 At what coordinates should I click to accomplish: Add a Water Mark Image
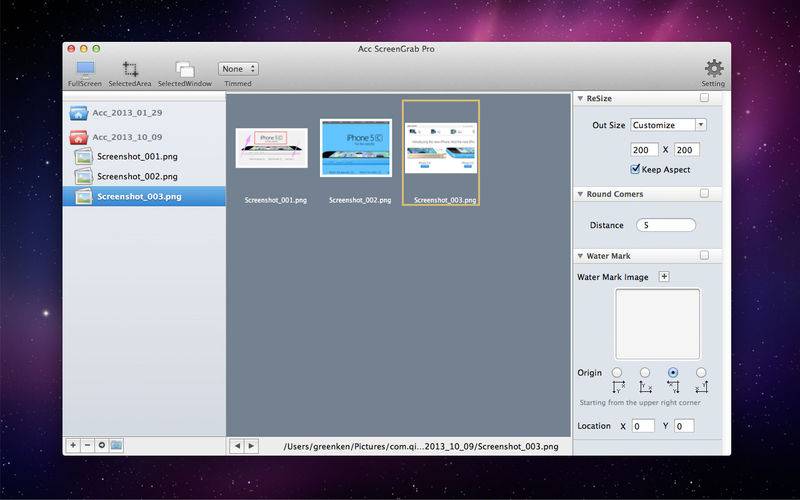pyautogui.click(x=664, y=277)
